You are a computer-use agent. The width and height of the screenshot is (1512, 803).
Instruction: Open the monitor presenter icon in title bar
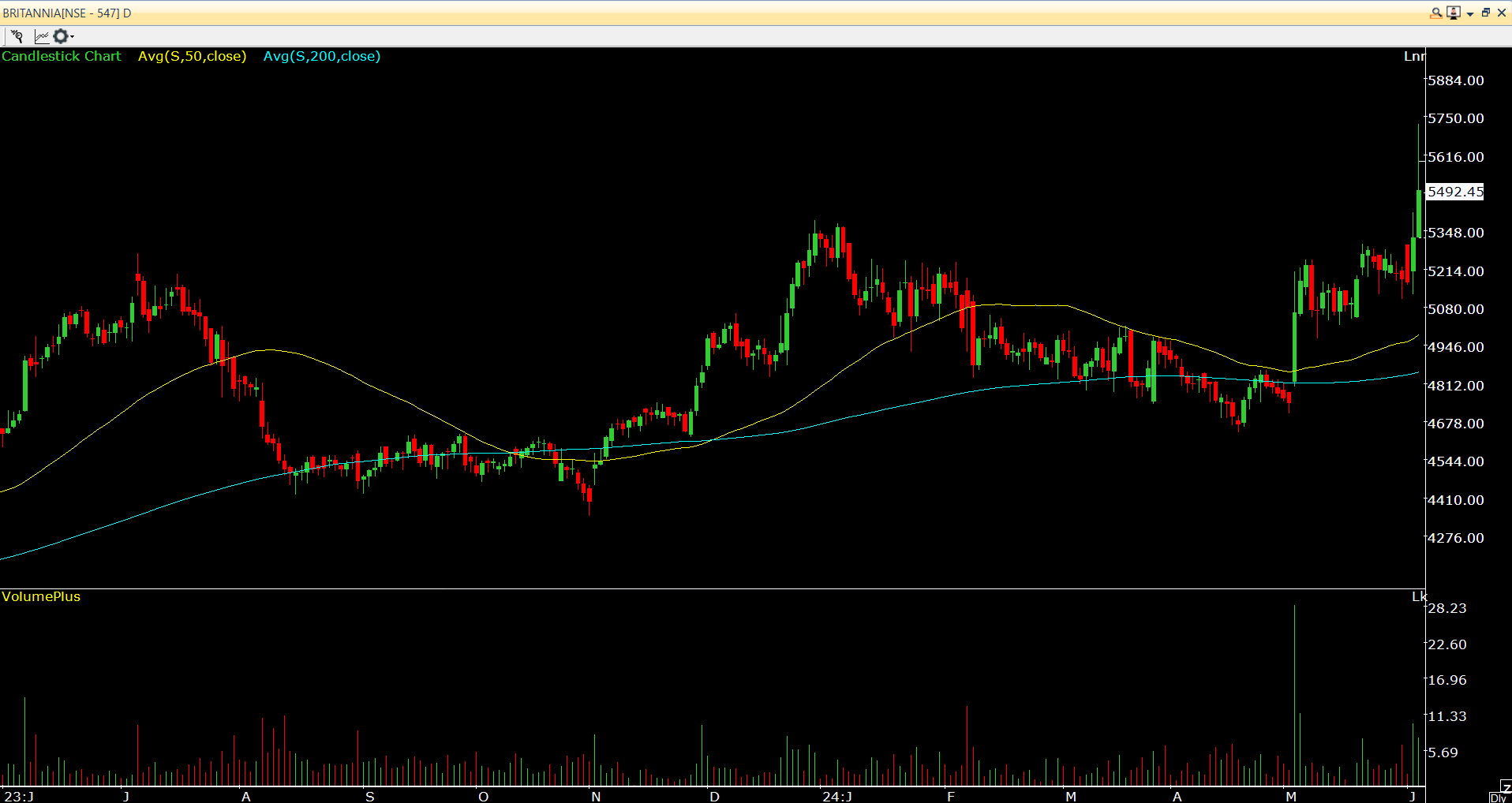(1454, 13)
